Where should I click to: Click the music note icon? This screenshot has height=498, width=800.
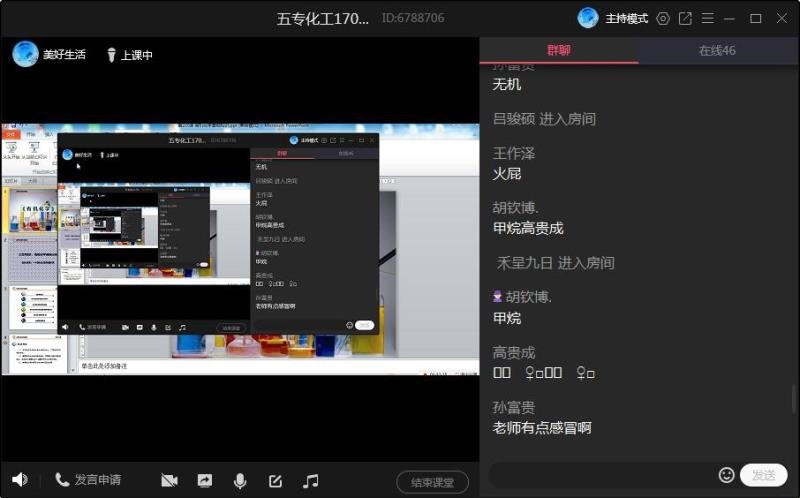click(x=311, y=481)
